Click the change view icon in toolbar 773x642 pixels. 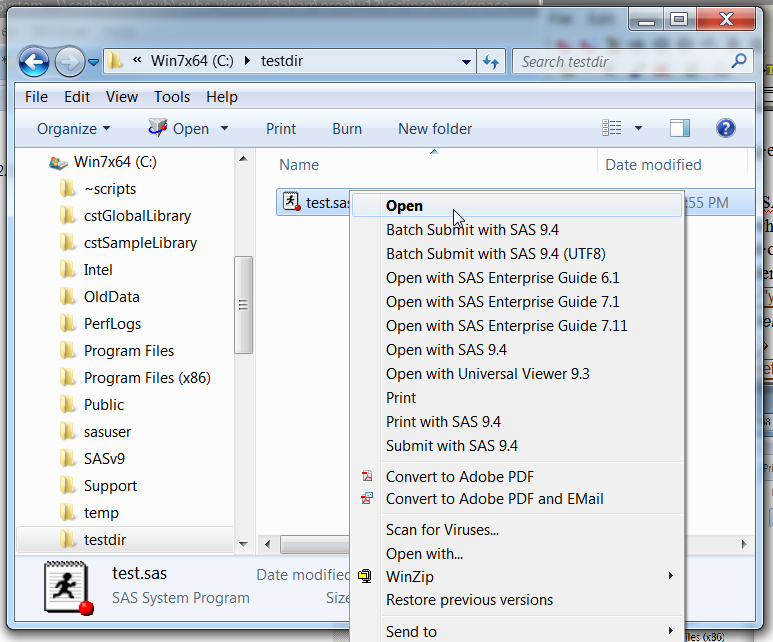(x=612, y=128)
